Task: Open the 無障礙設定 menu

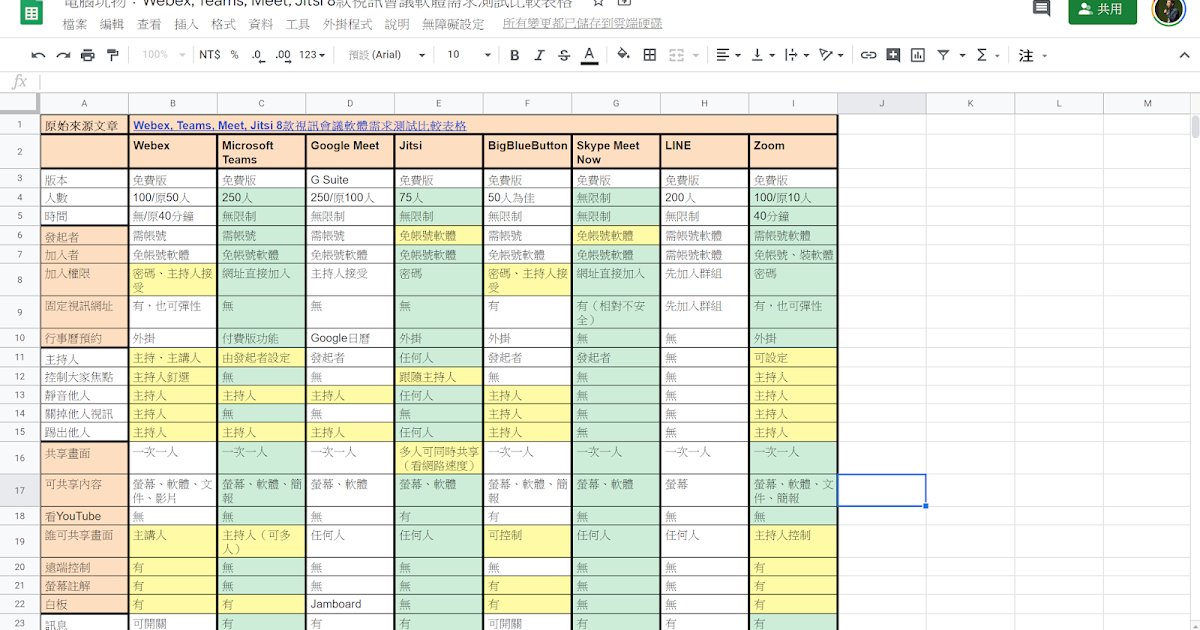Action: coord(453,24)
